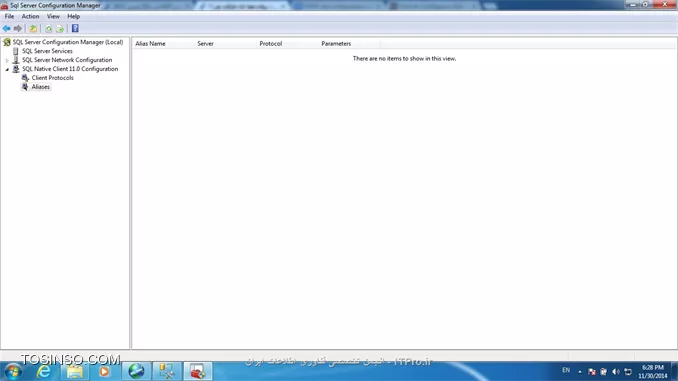Open the File menu
Viewport: 678px width, 381px height.
pos(9,16)
